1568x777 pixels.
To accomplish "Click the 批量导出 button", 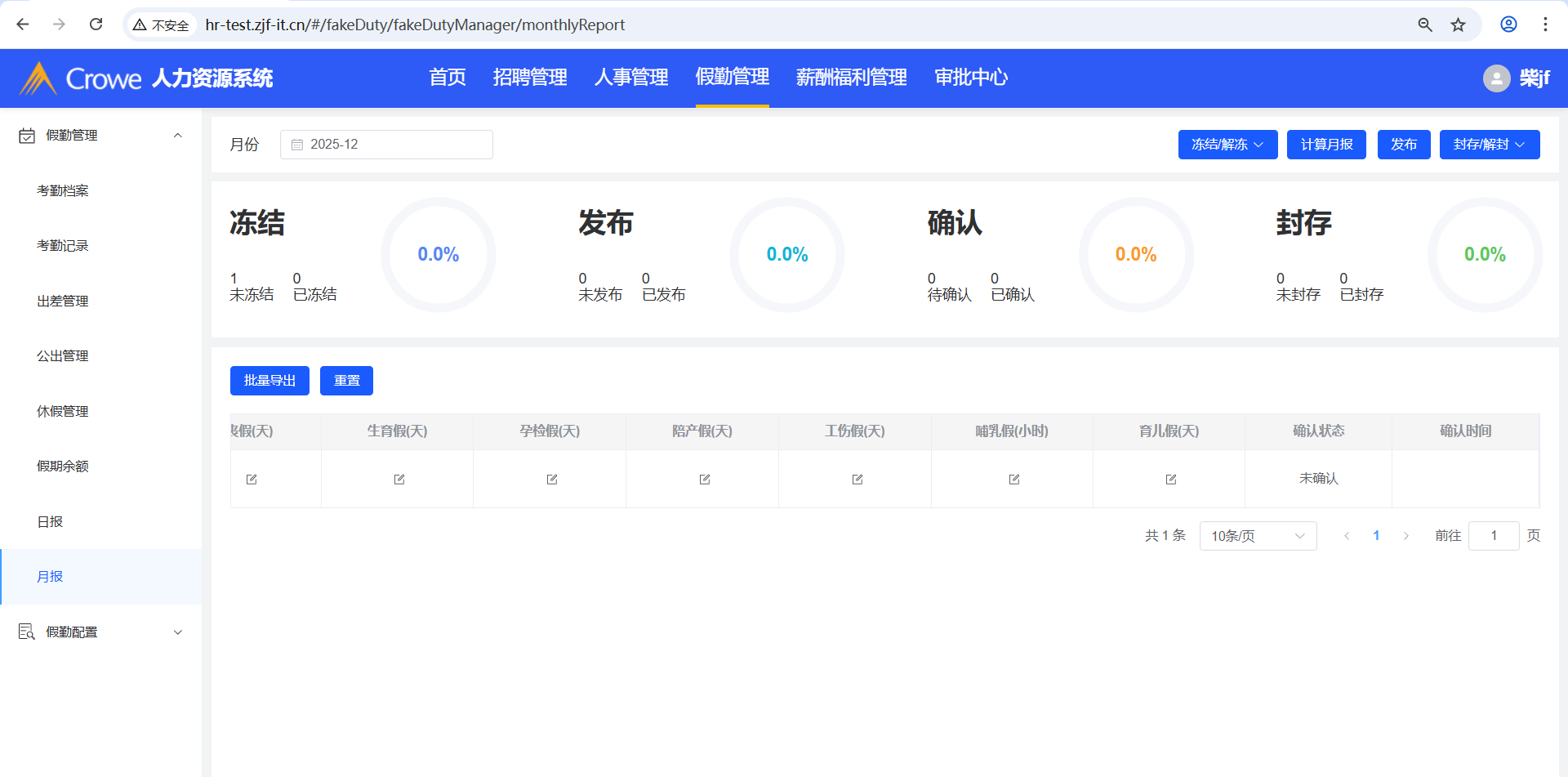I will point(269,381).
